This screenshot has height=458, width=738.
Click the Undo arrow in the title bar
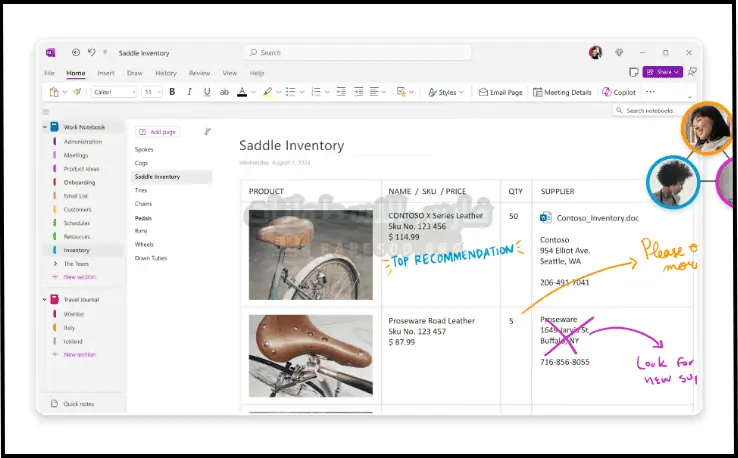(91, 52)
